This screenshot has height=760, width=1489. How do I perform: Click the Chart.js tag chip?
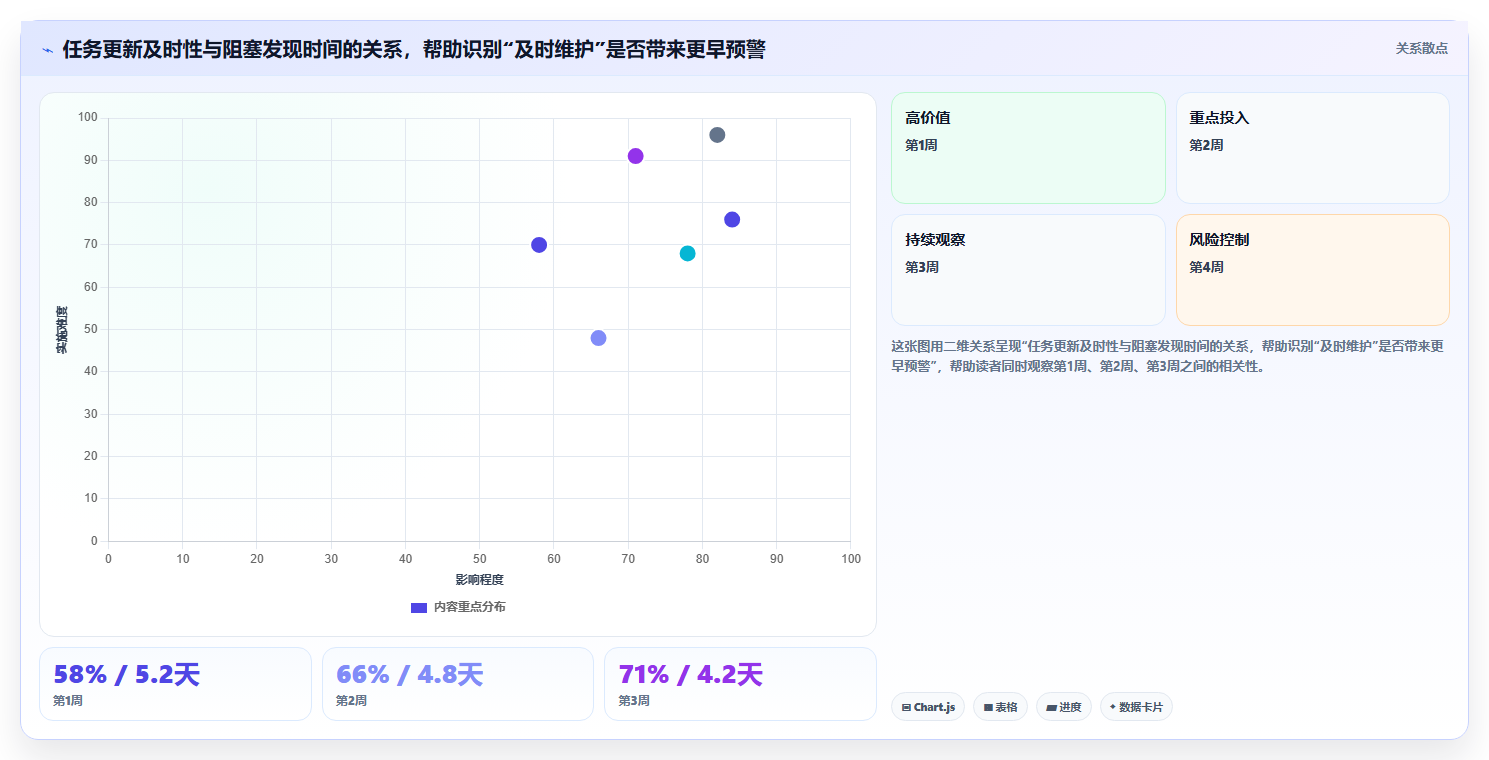pos(928,707)
